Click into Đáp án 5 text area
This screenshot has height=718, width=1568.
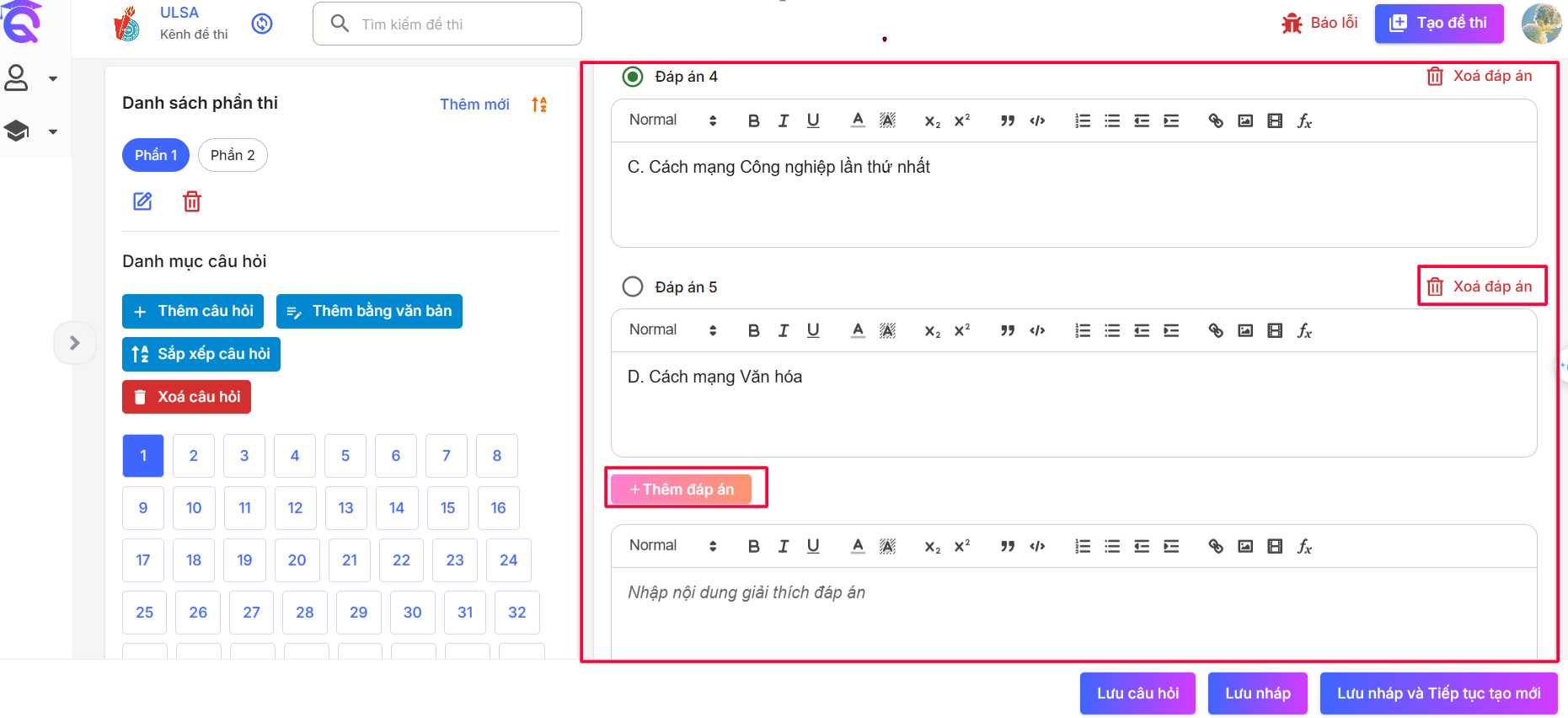point(1074,405)
